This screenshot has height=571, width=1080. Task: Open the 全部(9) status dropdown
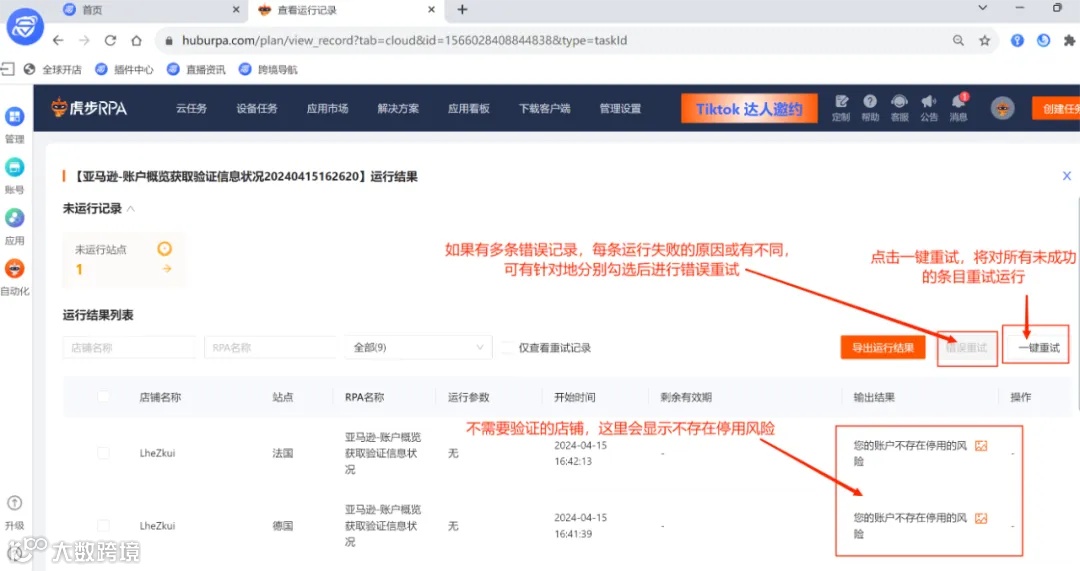coord(418,348)
